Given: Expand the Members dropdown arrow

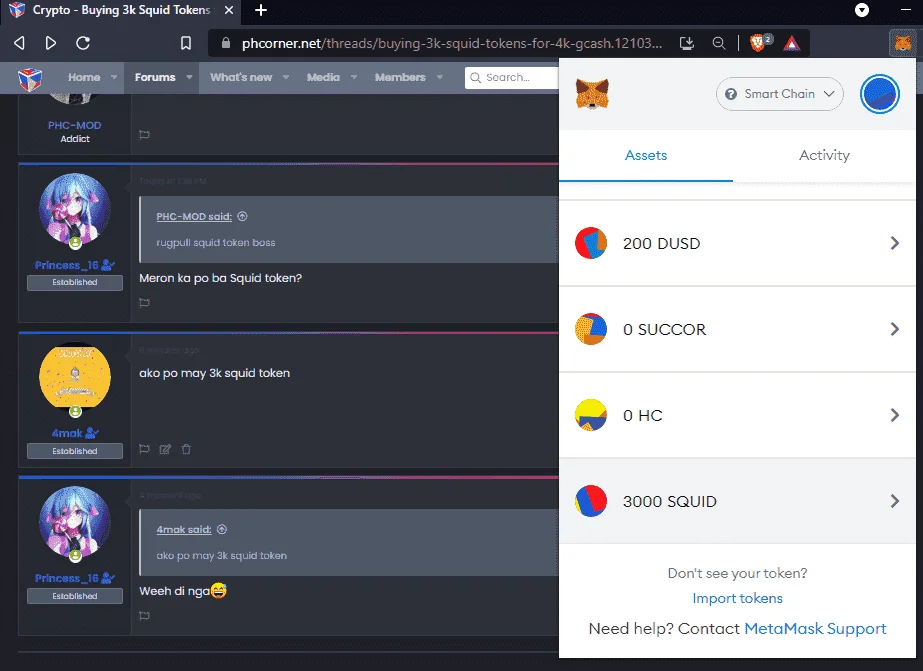Looking at the screenshot, I should 440,77.
